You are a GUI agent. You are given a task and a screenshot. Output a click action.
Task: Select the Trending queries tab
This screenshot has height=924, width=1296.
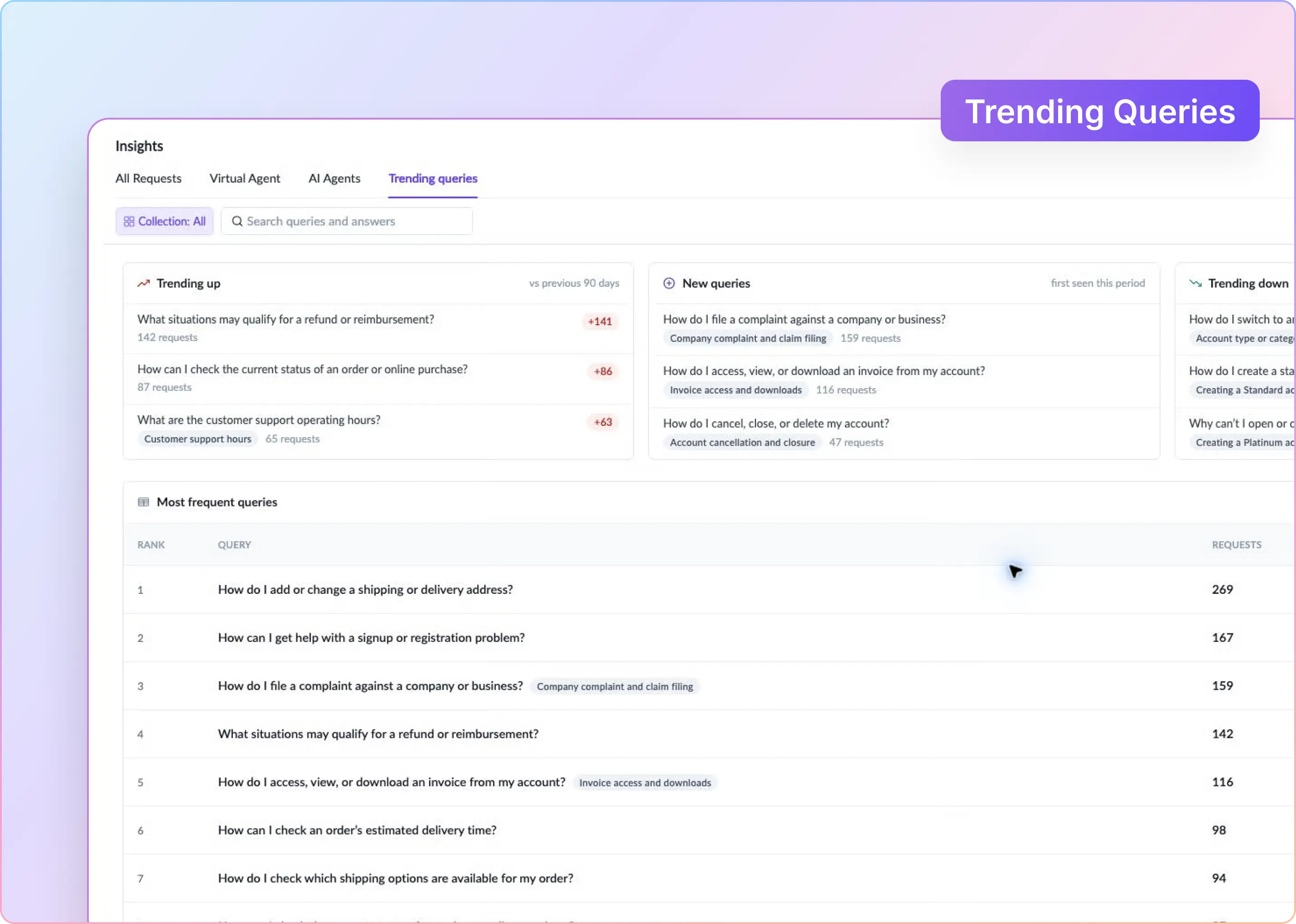tap(433, 178)
